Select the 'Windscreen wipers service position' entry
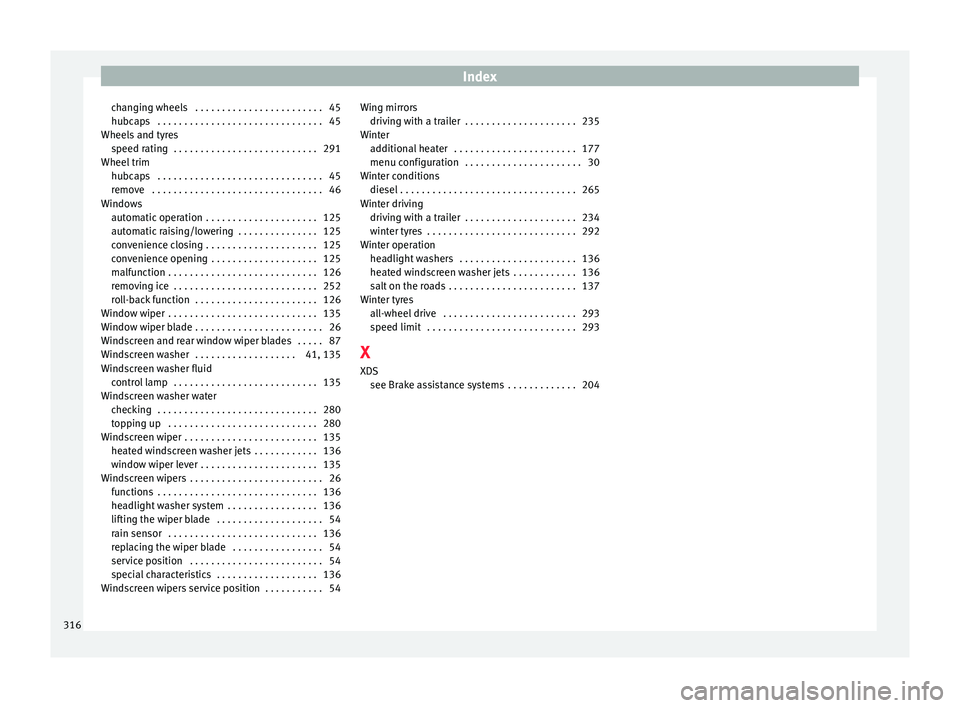The width and height of the screenshot is (960, 708). pos(221,589)
